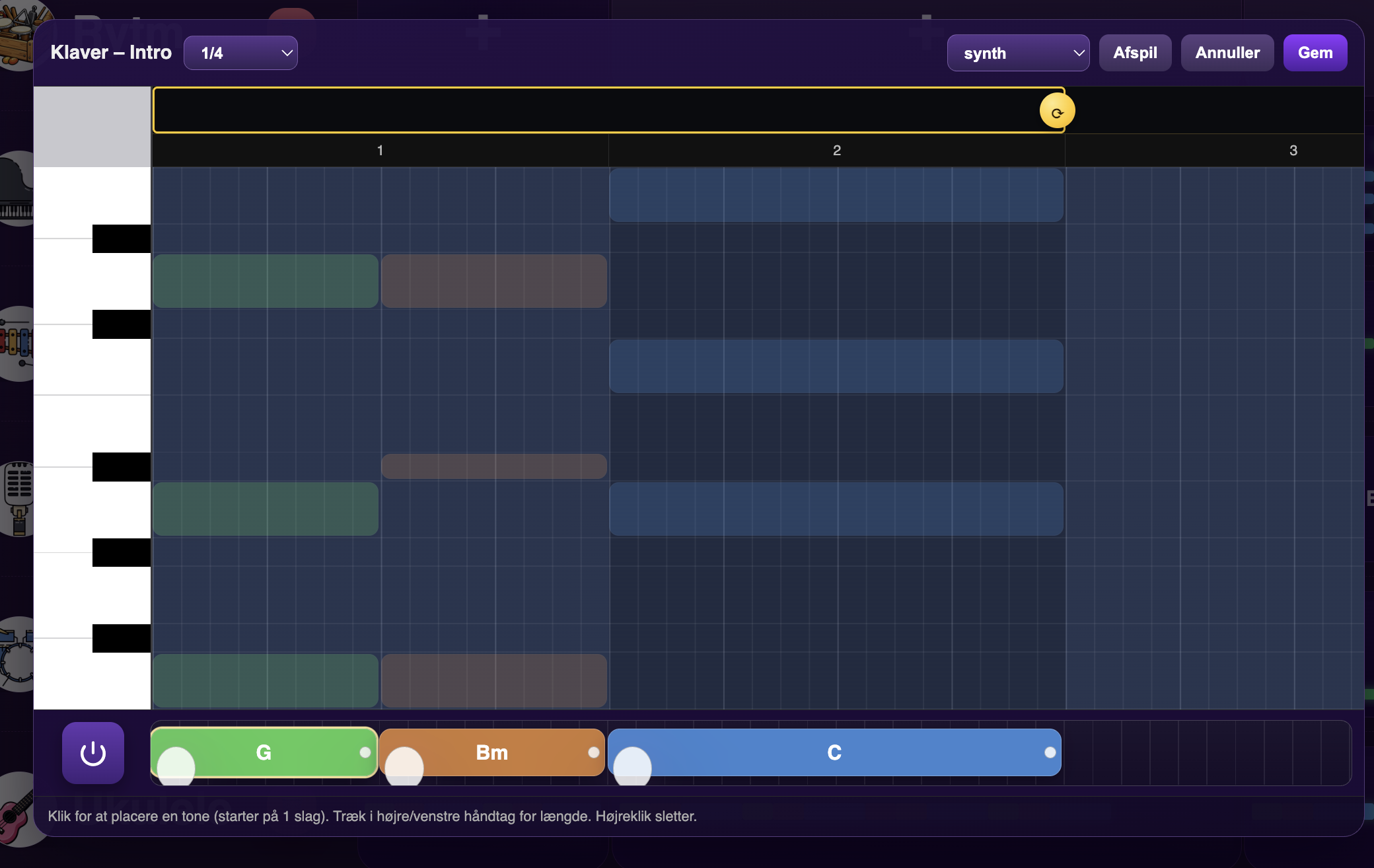Image resolution: width=1374 pixels, height=868 pixels.
Task: Toggle the purple power button
Action: (x=93, y=753)
